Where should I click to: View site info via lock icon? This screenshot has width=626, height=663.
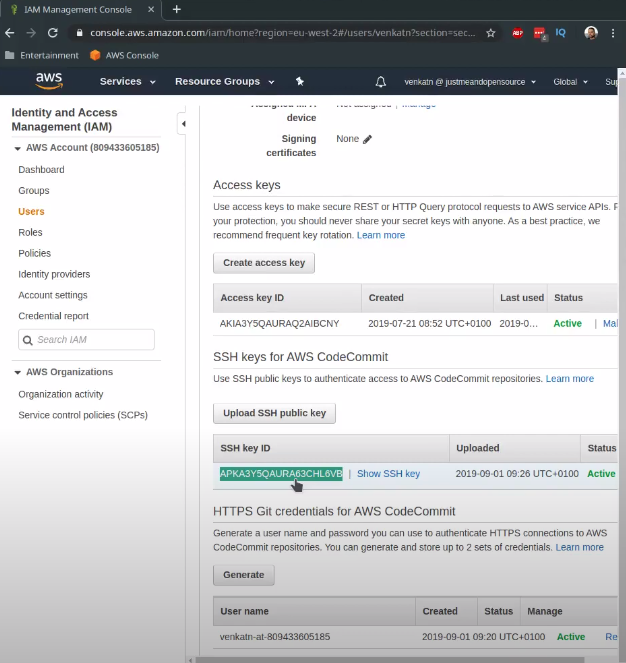[x=79, y=33]
